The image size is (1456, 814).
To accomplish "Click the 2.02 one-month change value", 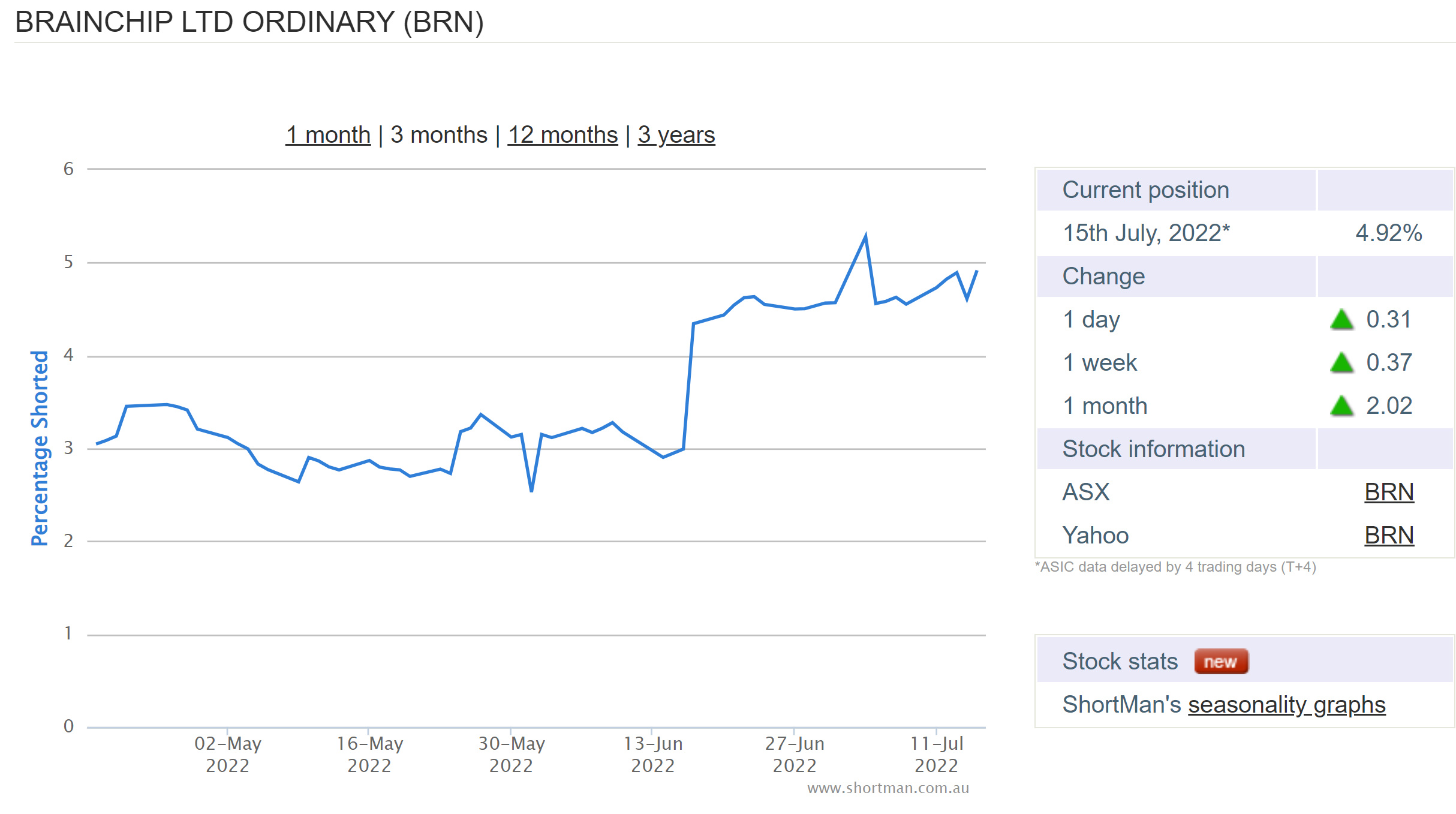I will coord(1389,406).
